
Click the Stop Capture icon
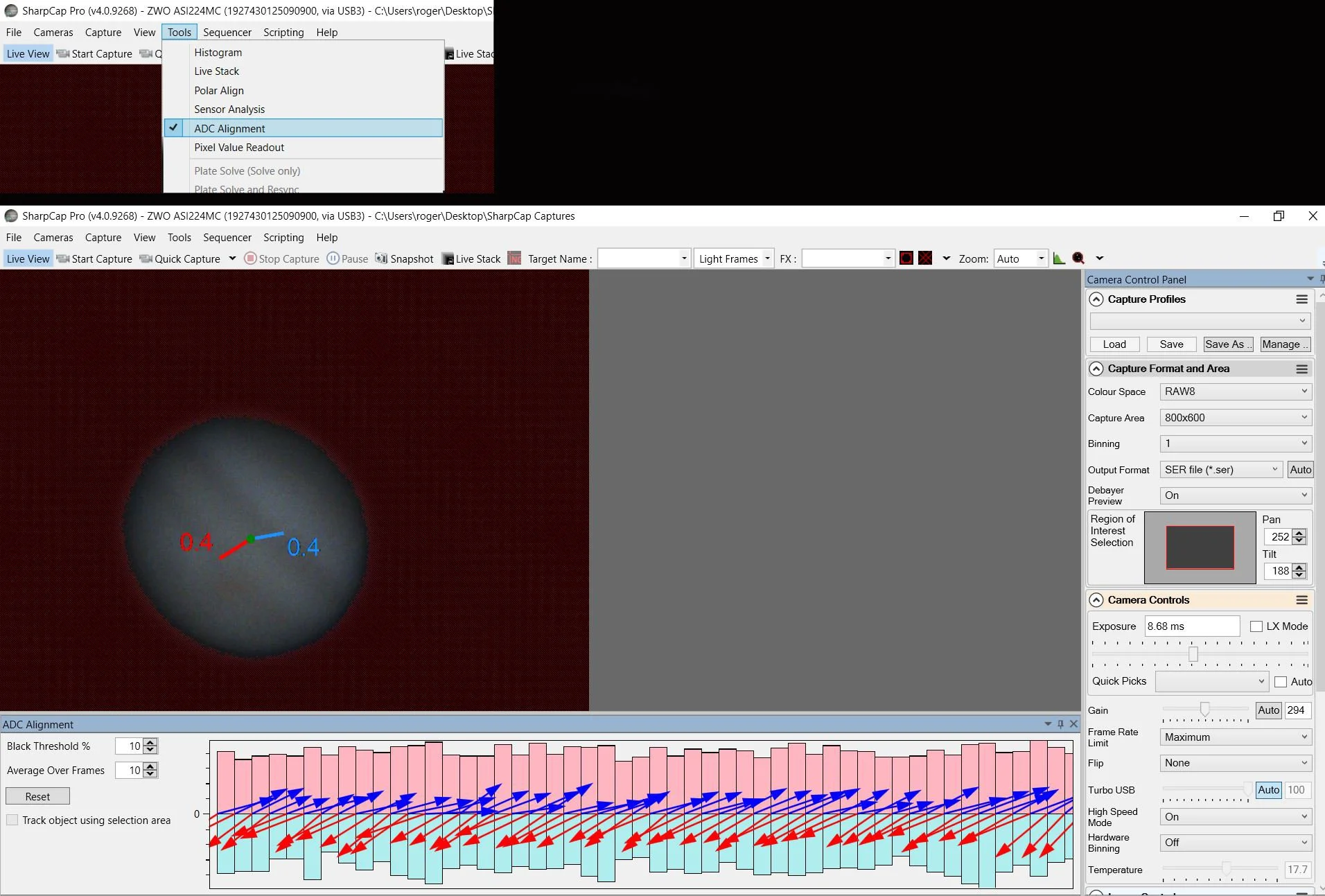[281, 258]
